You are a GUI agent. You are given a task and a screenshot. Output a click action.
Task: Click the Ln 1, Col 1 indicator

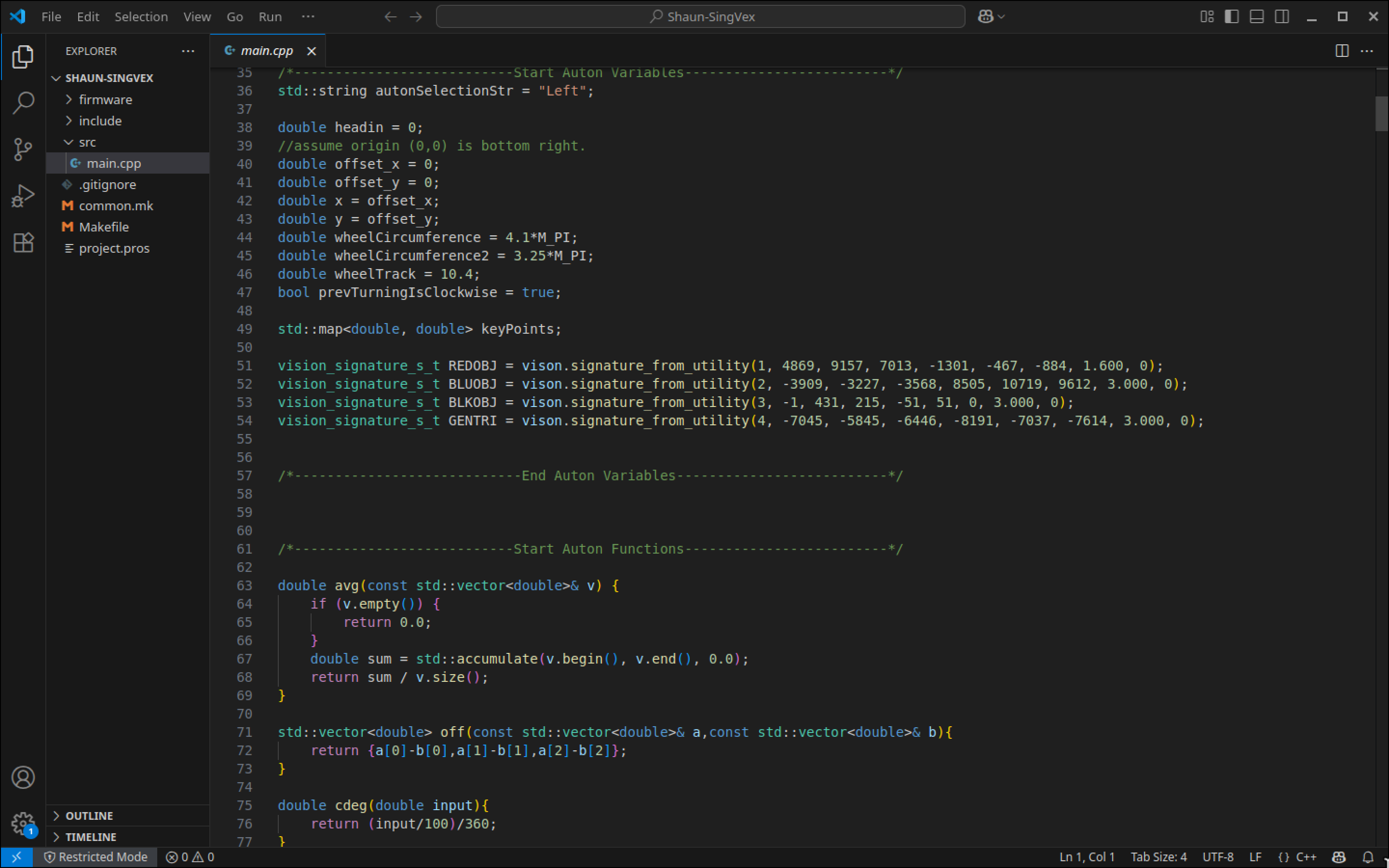point(1087,857)
